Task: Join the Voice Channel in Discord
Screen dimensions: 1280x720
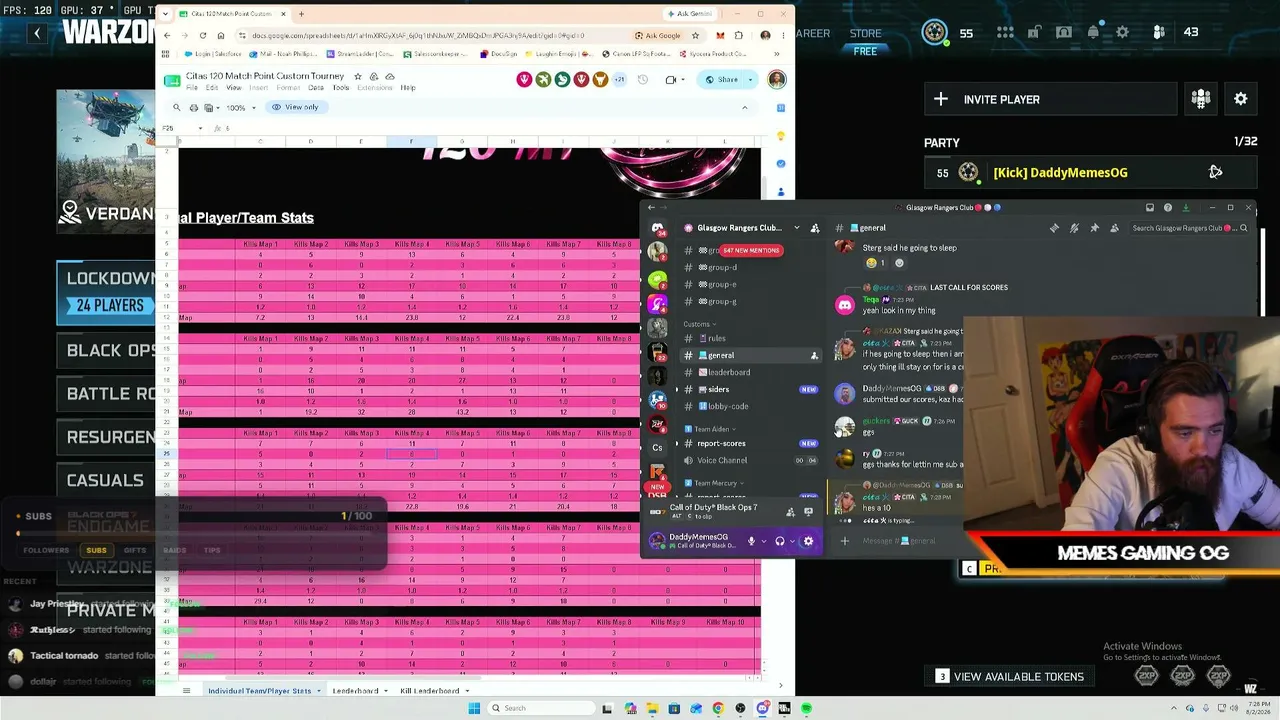Action: click(x=722, y=460)
